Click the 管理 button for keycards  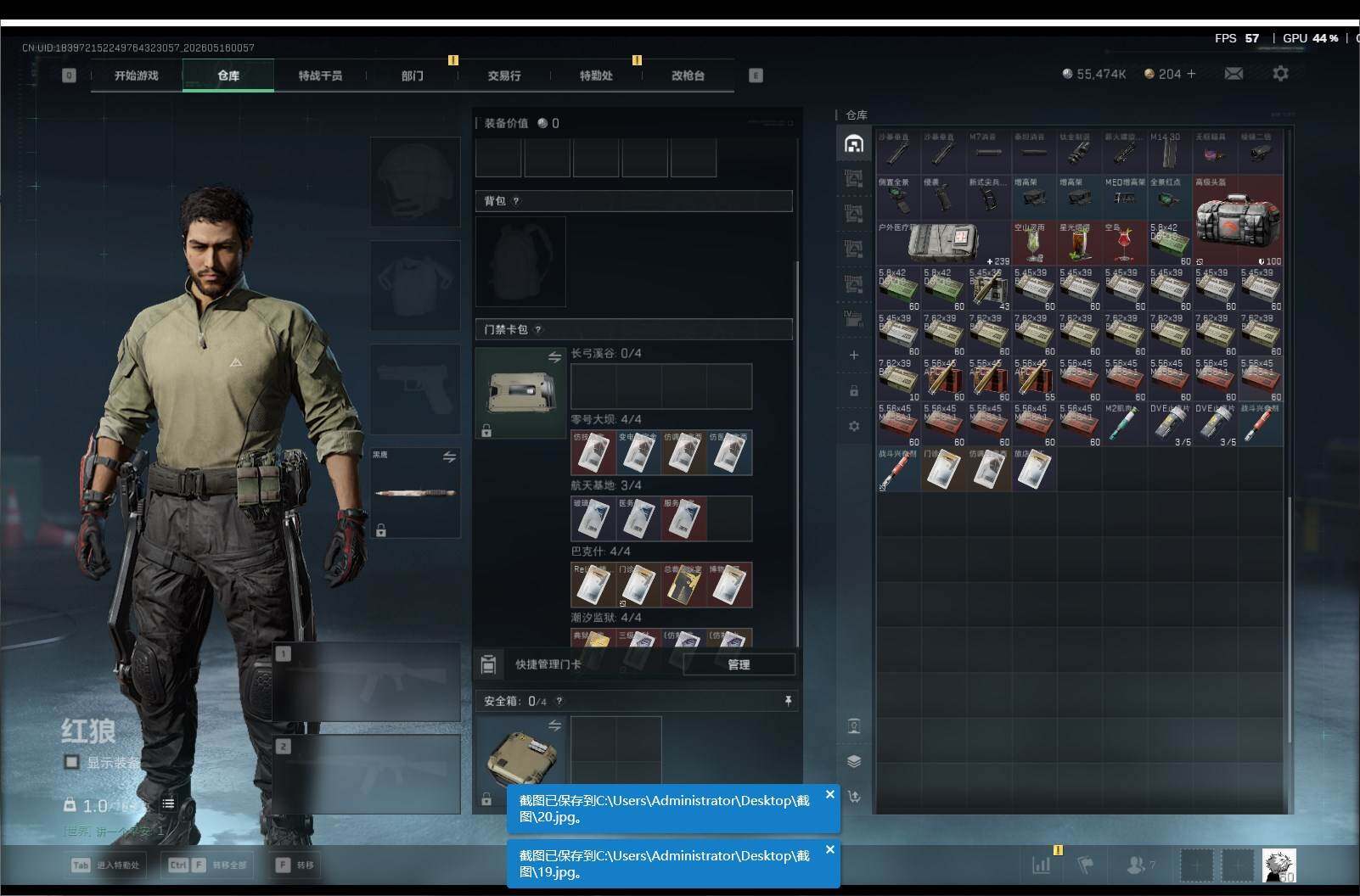click(x=739, y=664)
